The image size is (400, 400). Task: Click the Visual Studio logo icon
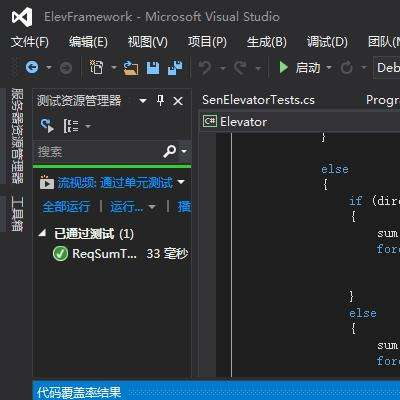coord(22,17)
